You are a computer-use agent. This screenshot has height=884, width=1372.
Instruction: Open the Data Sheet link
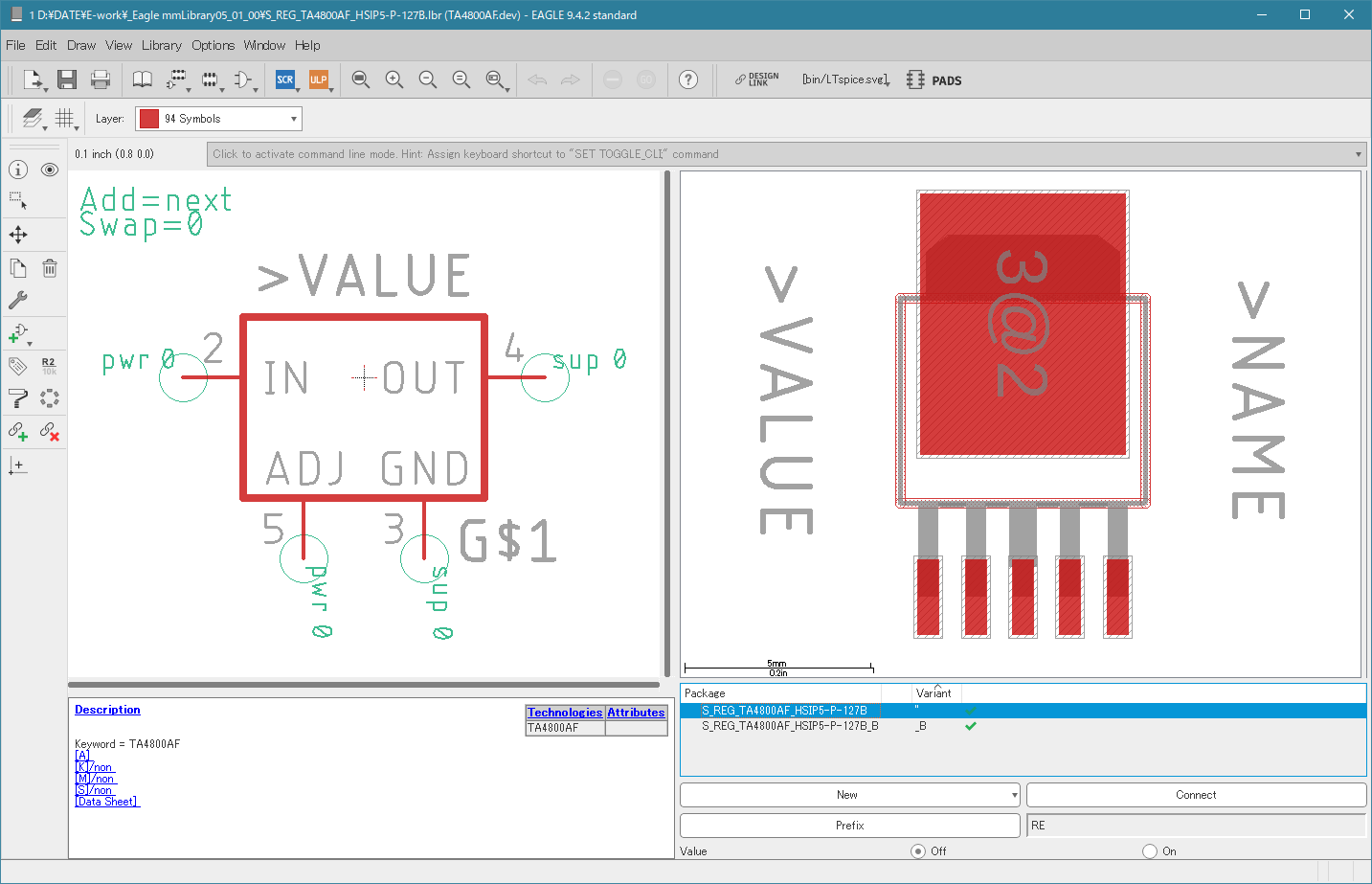(107, 802)
